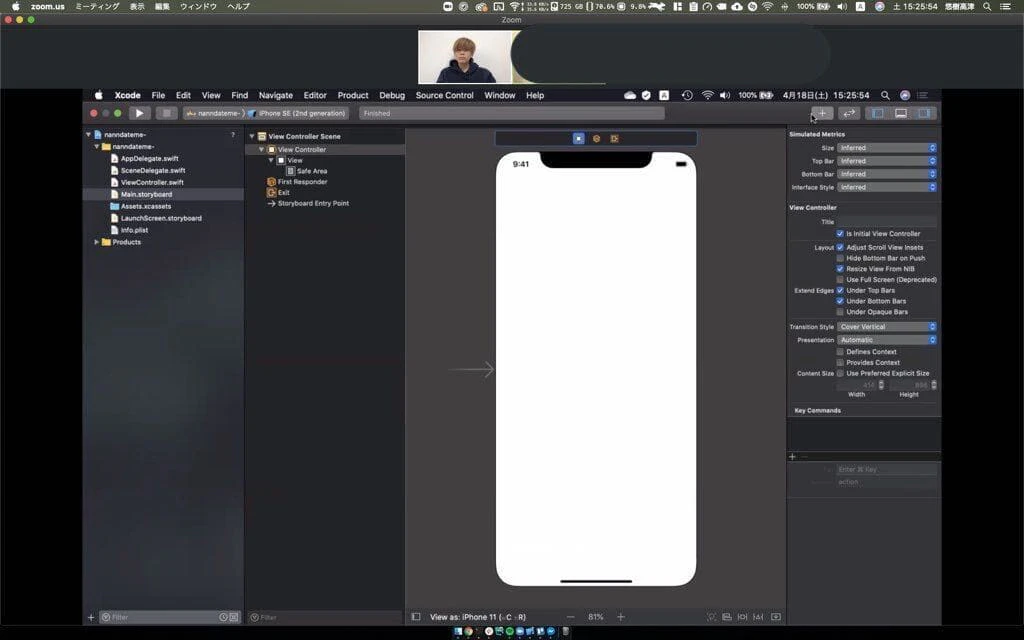Screen dimensions: 1024x640
Task: Open the Debug menu
Action: (x=392, y=95)
